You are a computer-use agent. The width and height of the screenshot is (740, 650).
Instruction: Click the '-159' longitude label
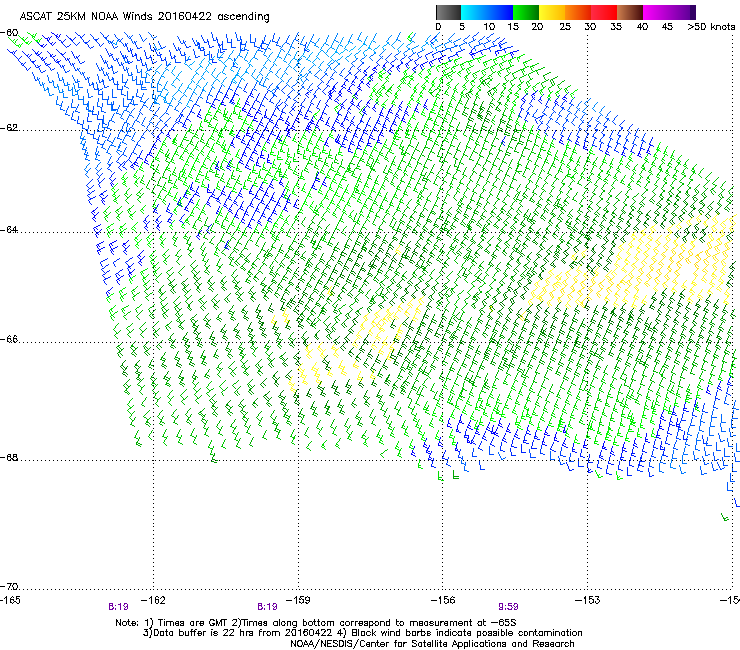(298, 600)
